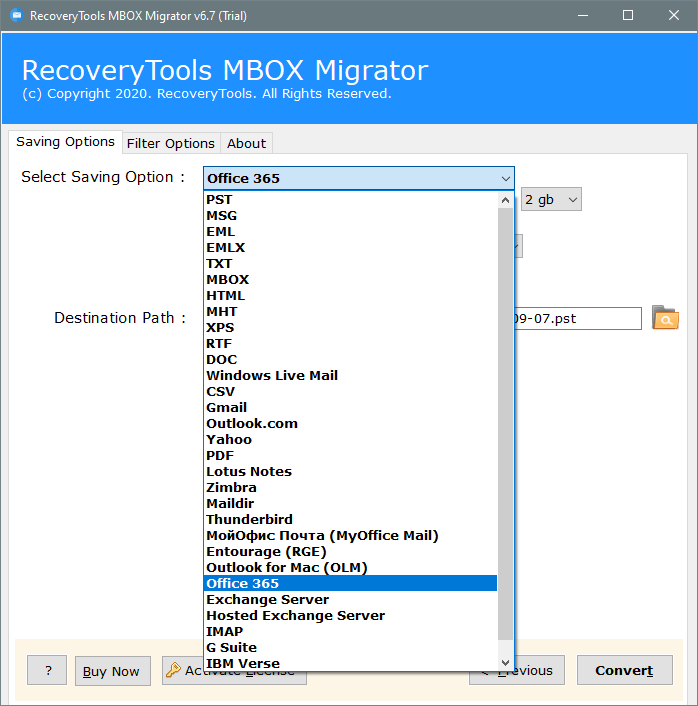Select highlighted Office 365 list entry

point(350,583)
